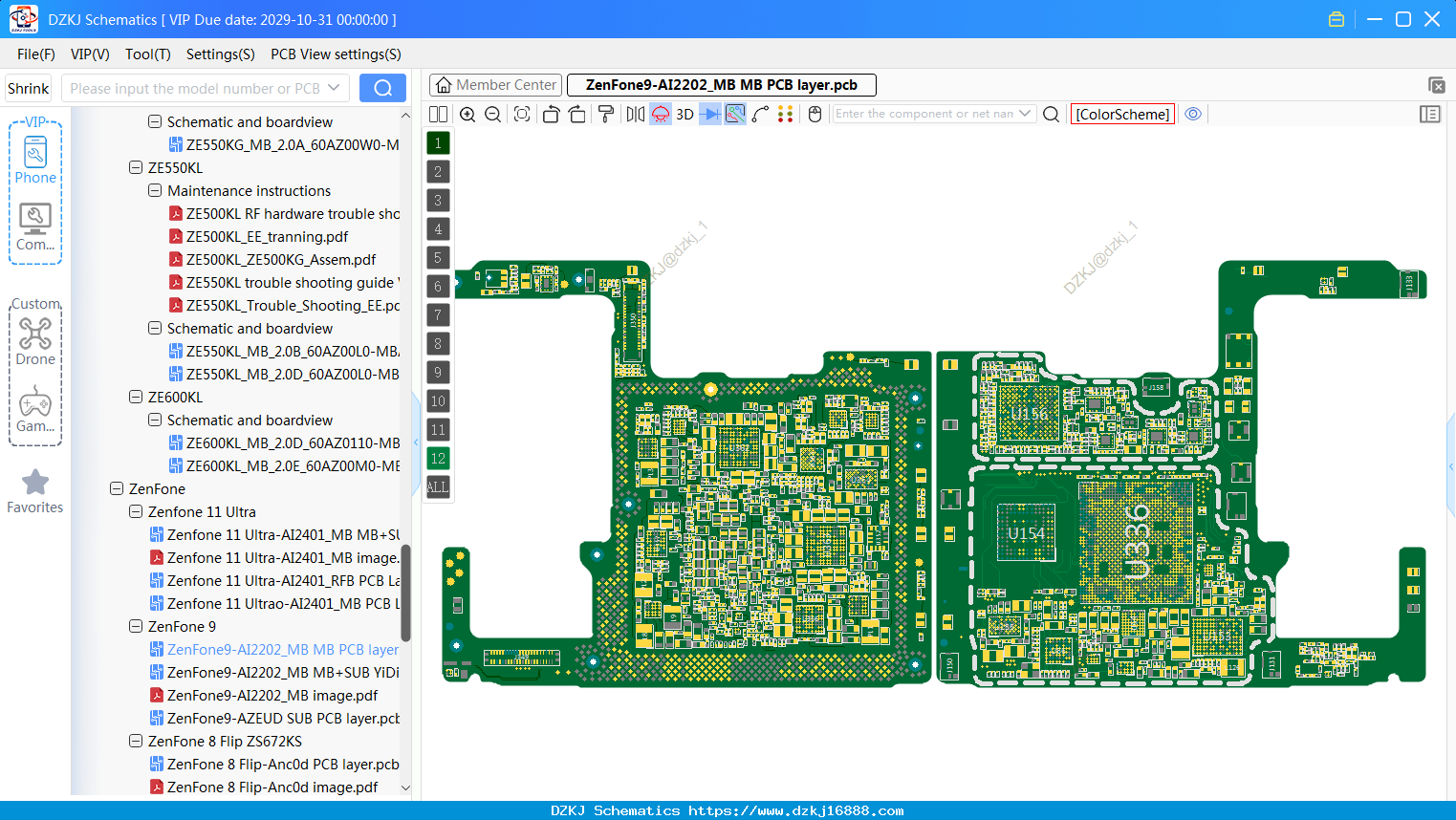Select PCB layer 2

pyautogui.click(x=438, y=172)
